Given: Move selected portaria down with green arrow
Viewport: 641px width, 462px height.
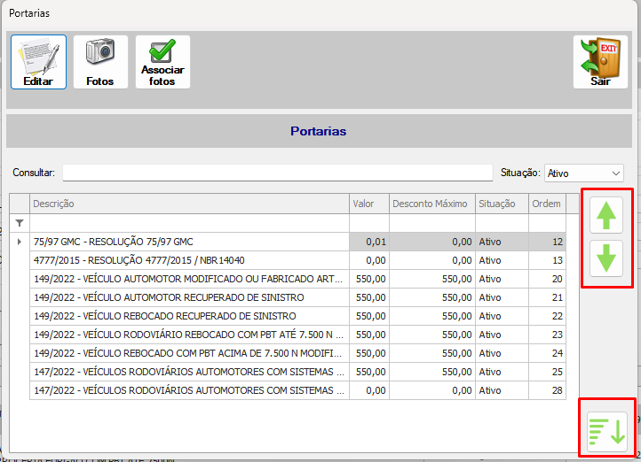Looking at the screenshot, I should point(606,258).
